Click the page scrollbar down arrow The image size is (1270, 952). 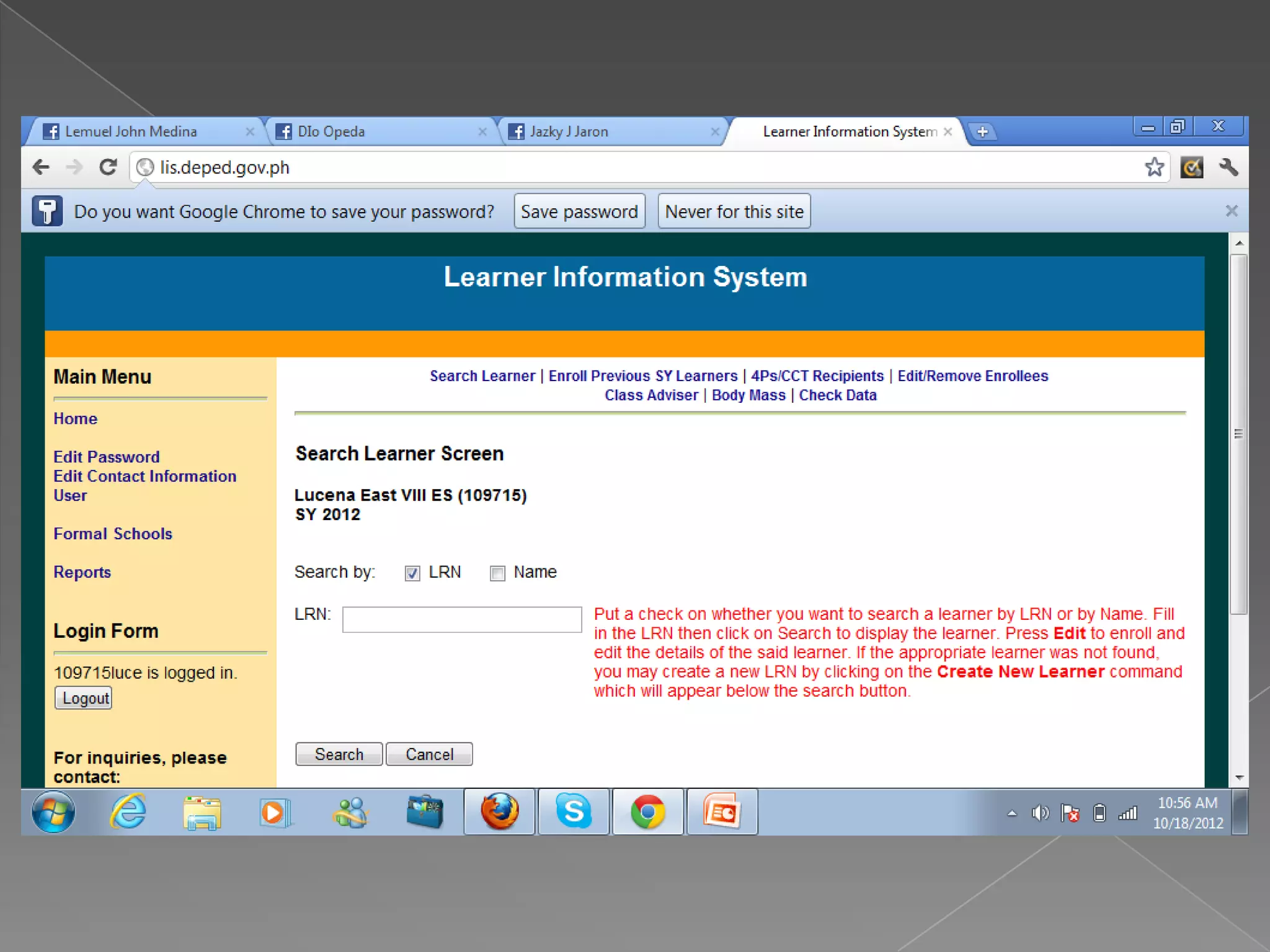point(1239,777)
